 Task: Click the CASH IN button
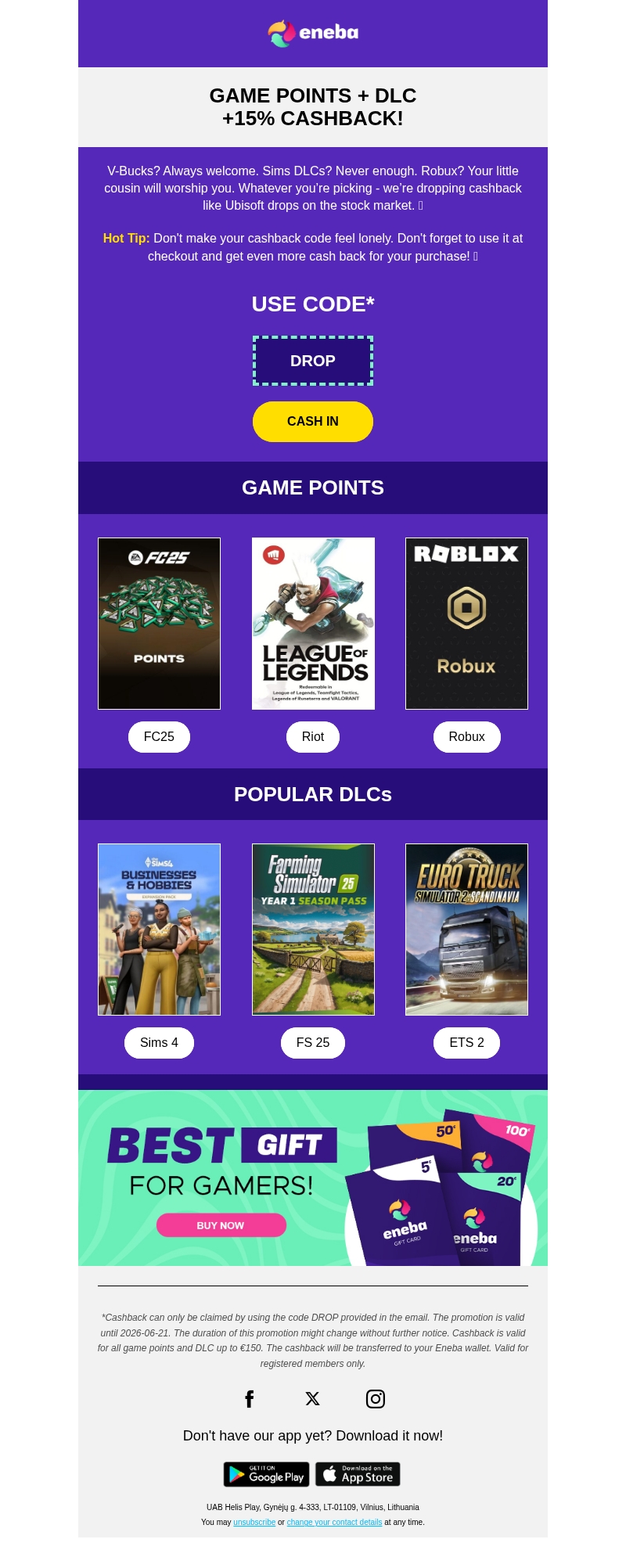tap(313, 422)
